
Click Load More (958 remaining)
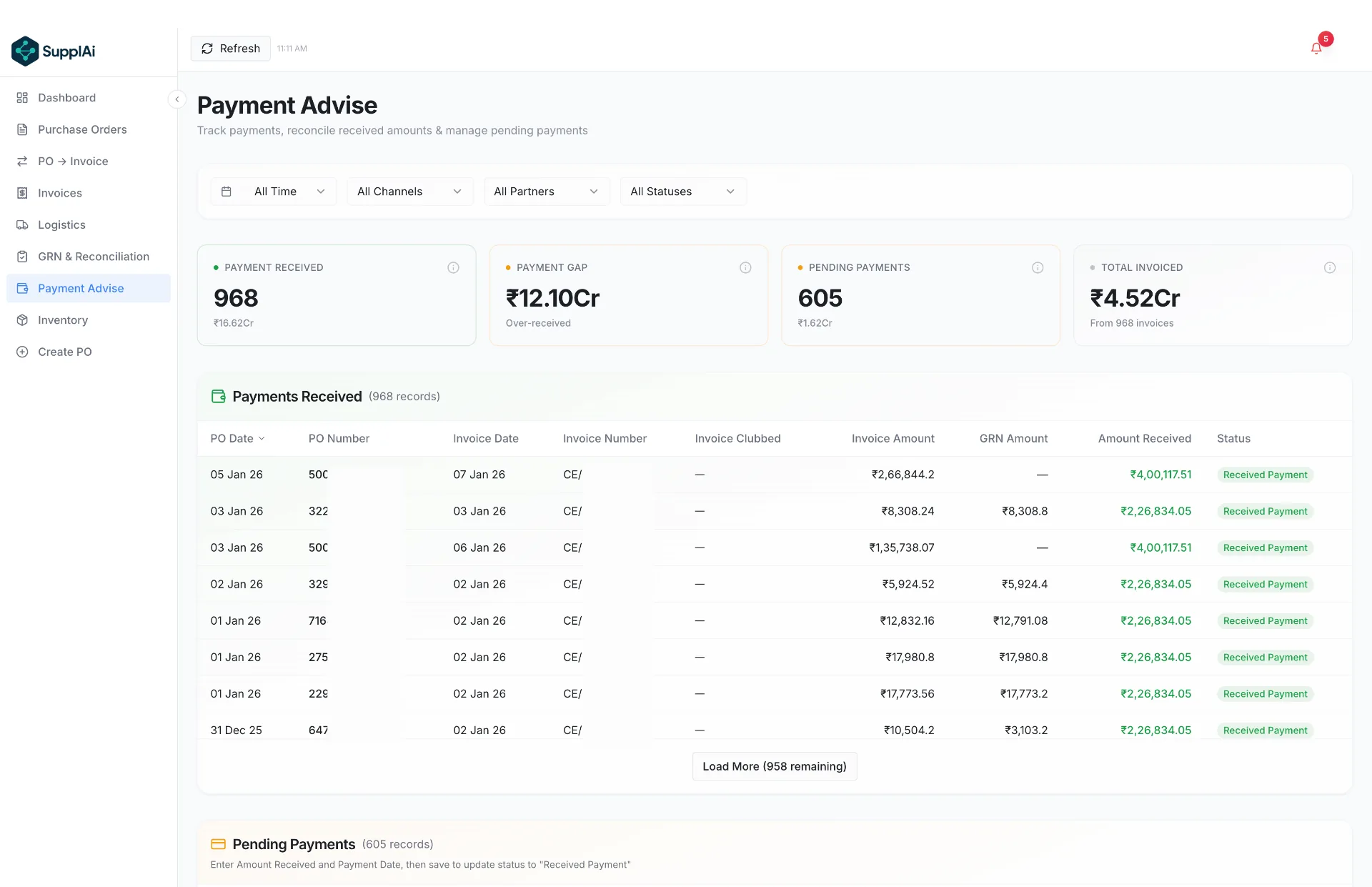point(775,766)
